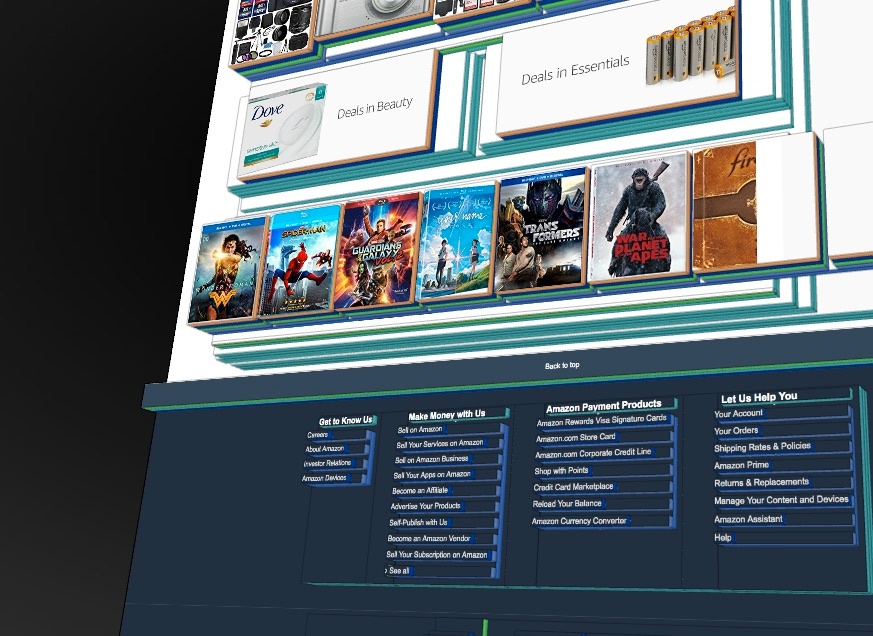
Task: Click Sell Your Apps on Amazon
Action: coord(432,475)
